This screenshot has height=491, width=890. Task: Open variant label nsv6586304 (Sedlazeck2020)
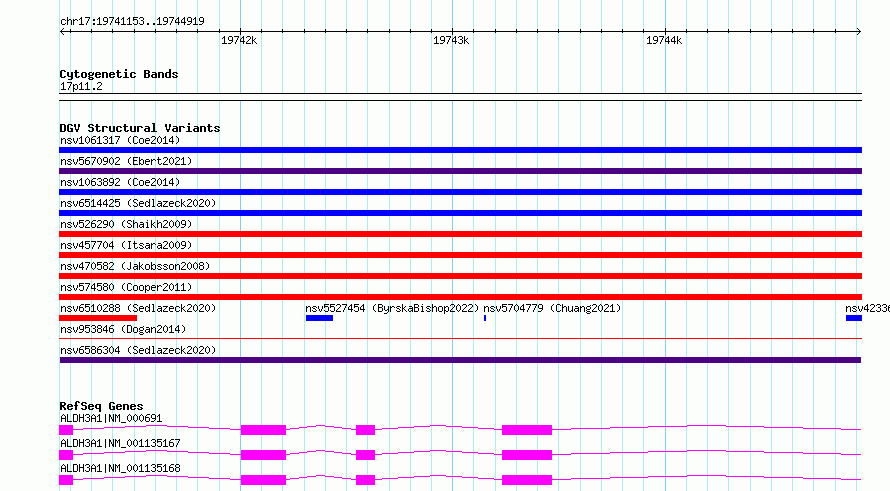[x=138, y=350]
